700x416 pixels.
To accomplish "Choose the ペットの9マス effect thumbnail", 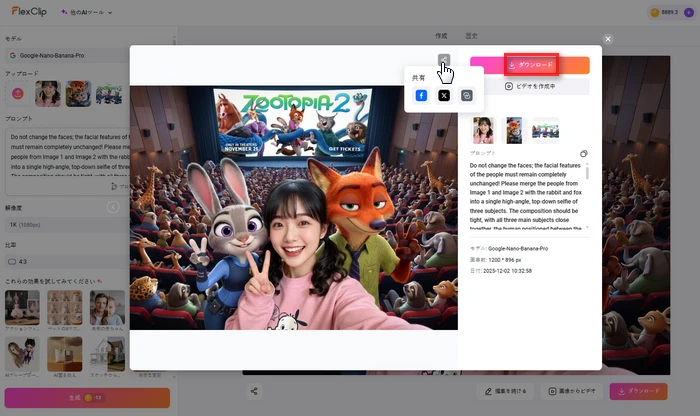I will (x=65, y=308).
